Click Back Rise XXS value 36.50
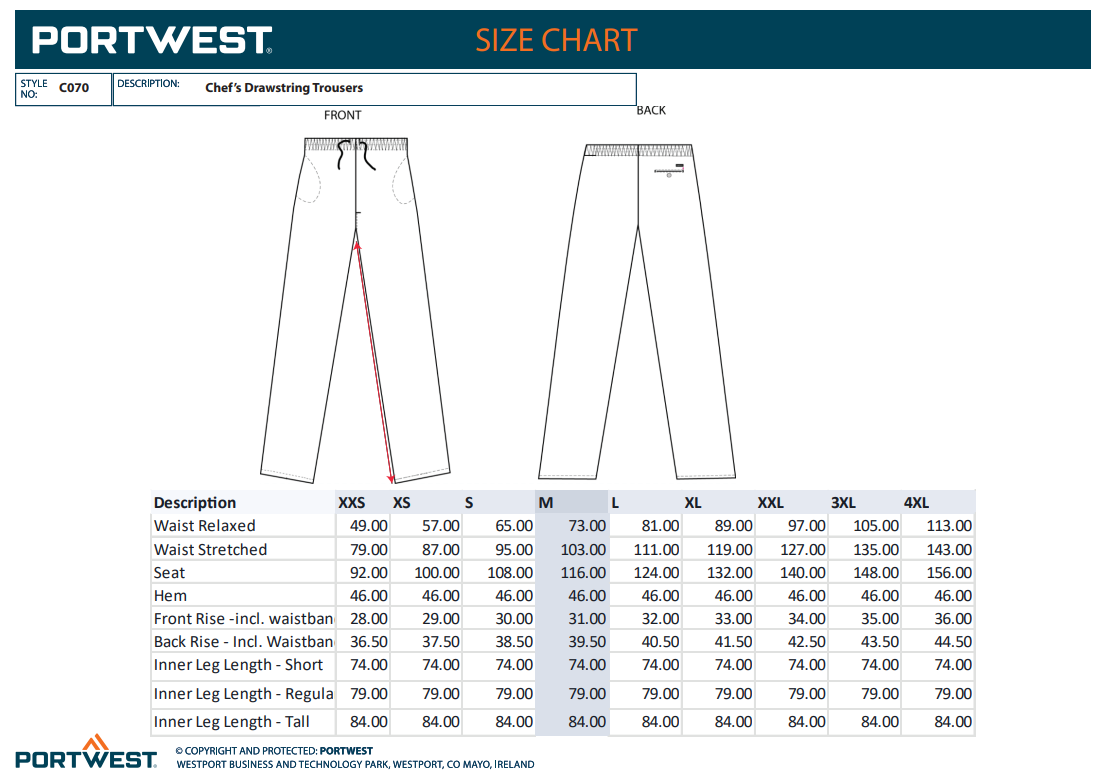1106x780 pixels. click(x=369, y=642)
